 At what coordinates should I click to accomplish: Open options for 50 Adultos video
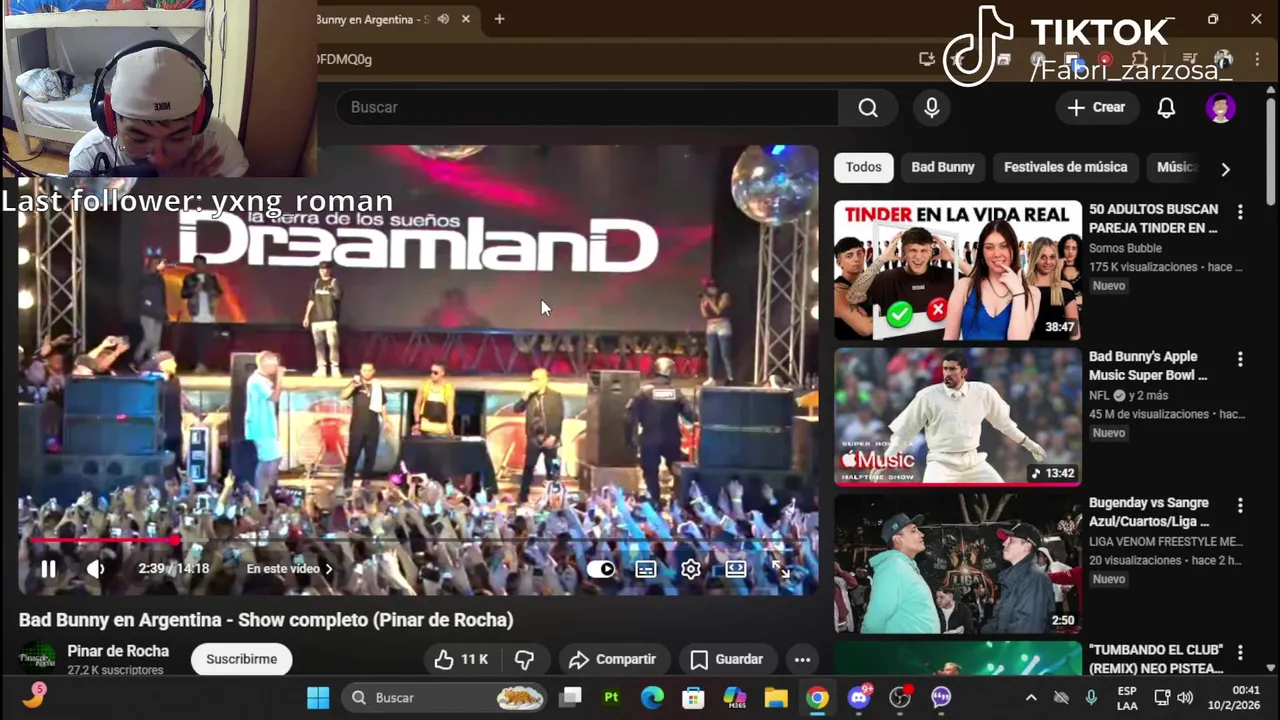click(1240, 212)
